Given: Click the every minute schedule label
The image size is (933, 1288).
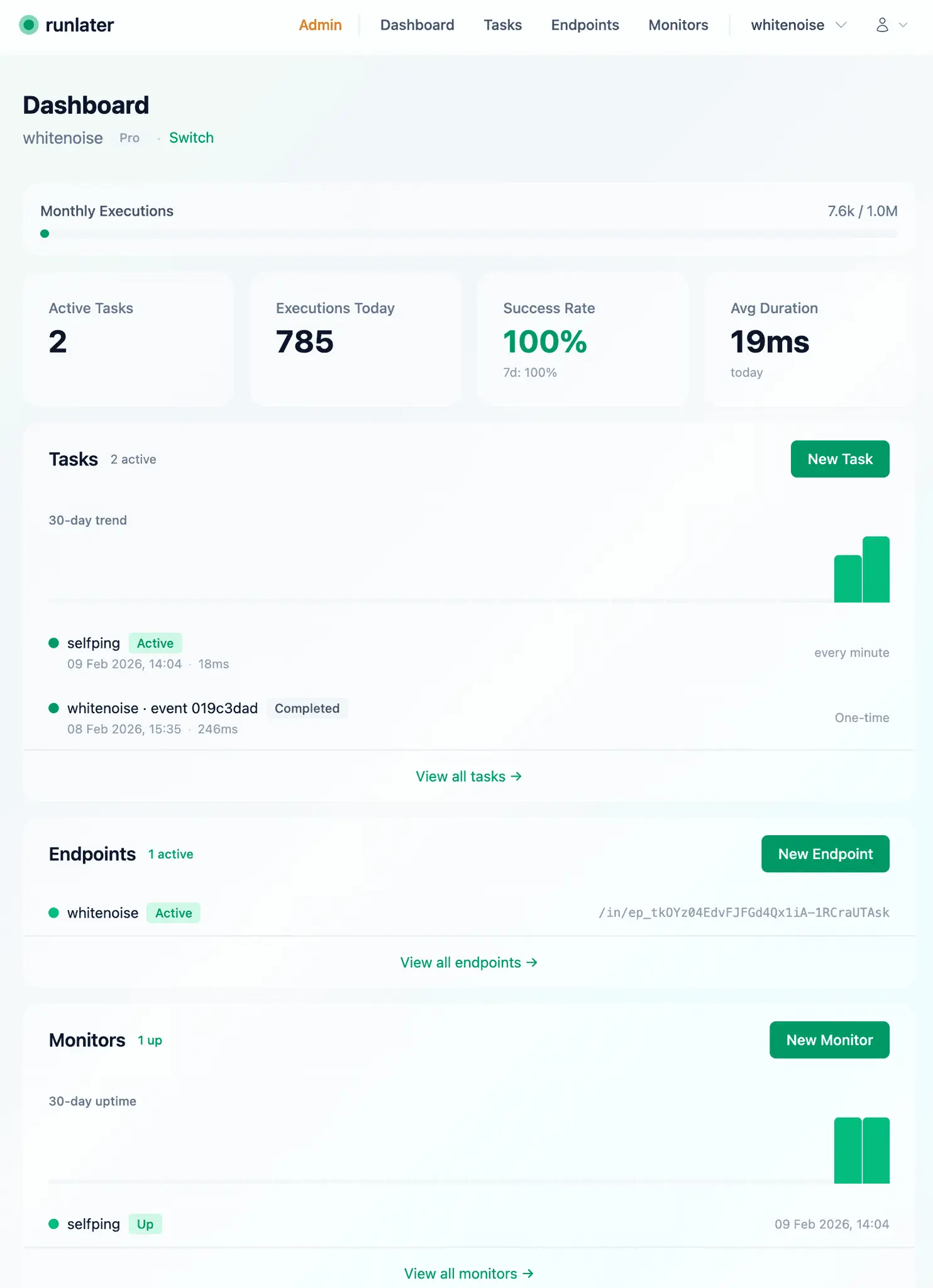Looking at the screenshot, I should (x=851, y=653).
